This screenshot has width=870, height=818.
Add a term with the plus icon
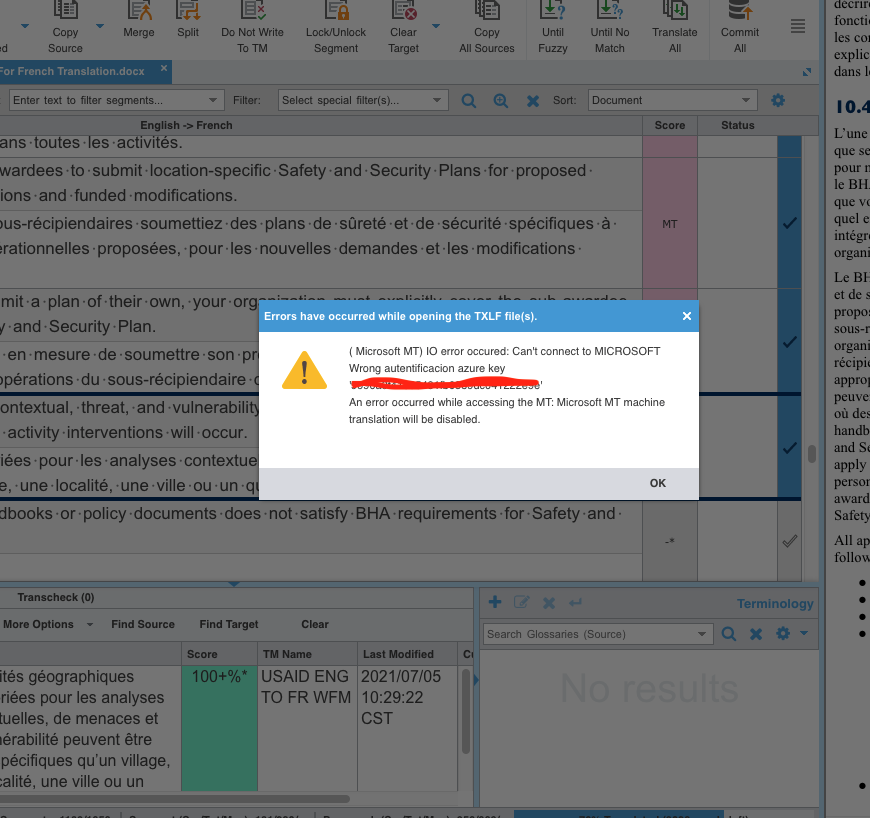495,602
